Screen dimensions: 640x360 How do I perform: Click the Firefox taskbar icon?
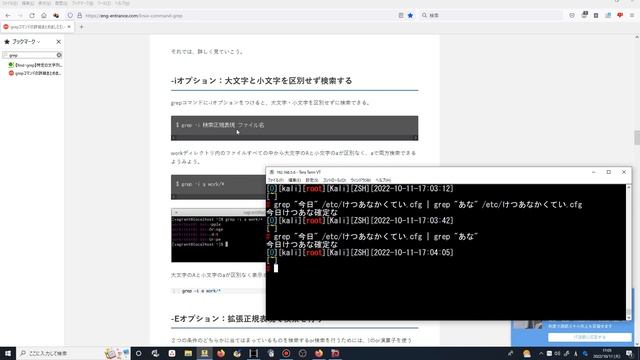tap(221, 353)
